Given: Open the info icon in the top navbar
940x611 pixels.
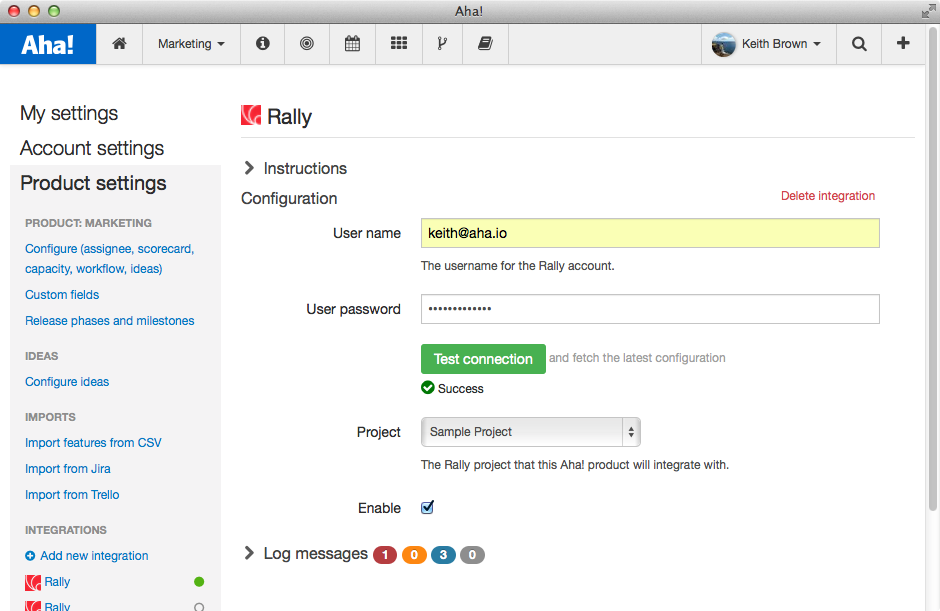Looking at the screenshot, I should [x=262, y=43].
